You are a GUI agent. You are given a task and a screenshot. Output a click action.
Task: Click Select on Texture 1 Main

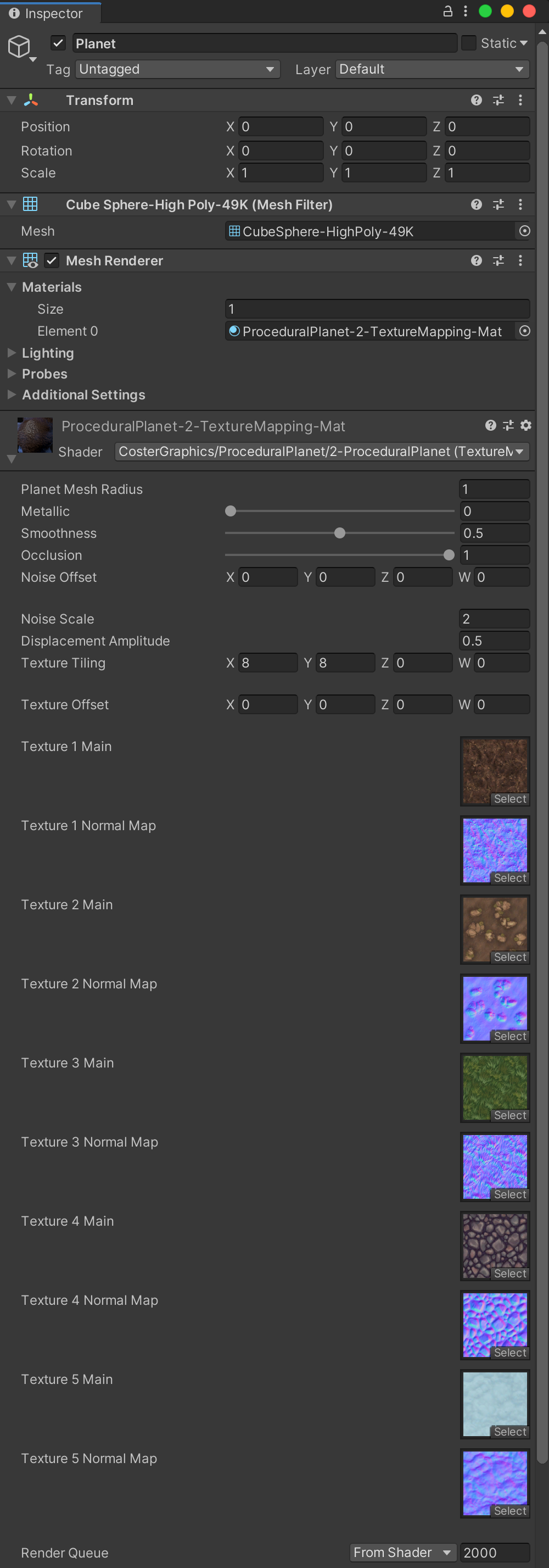tap(509, 799)
